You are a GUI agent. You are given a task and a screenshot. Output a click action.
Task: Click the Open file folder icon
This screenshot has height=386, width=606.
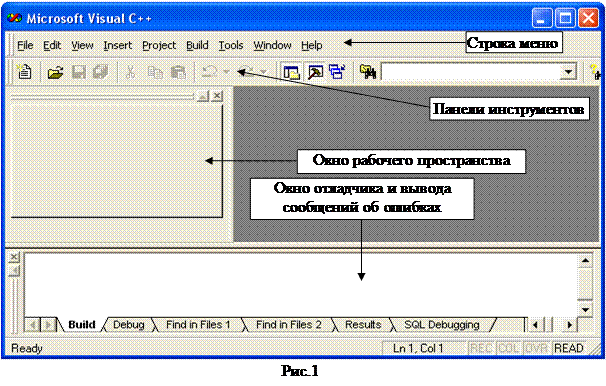pyautogui.click(x=55, y=72)
